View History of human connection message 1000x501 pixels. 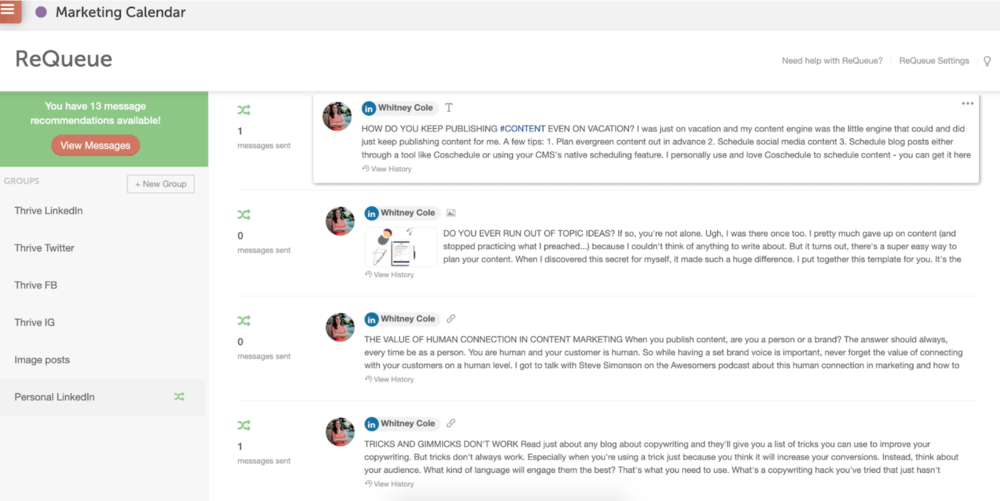389,379
